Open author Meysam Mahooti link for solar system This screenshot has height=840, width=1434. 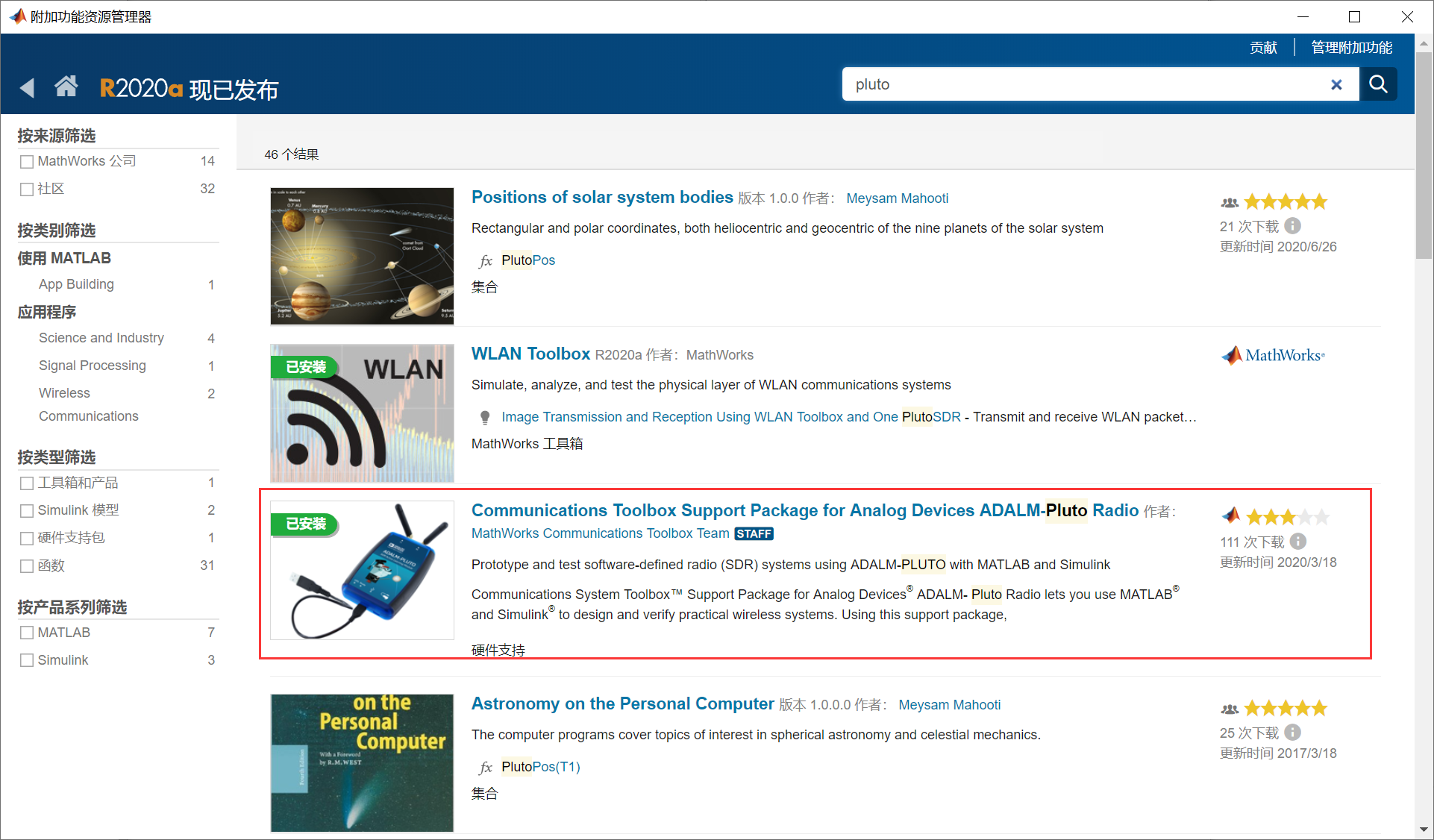[x=897, y=198]
